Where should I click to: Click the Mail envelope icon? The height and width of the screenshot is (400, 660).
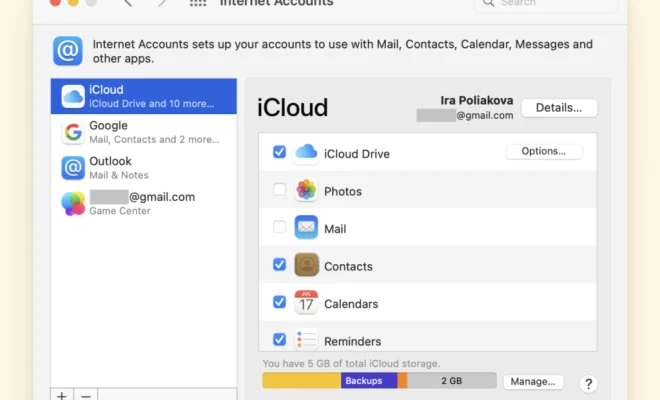click(x=306, y=227)
